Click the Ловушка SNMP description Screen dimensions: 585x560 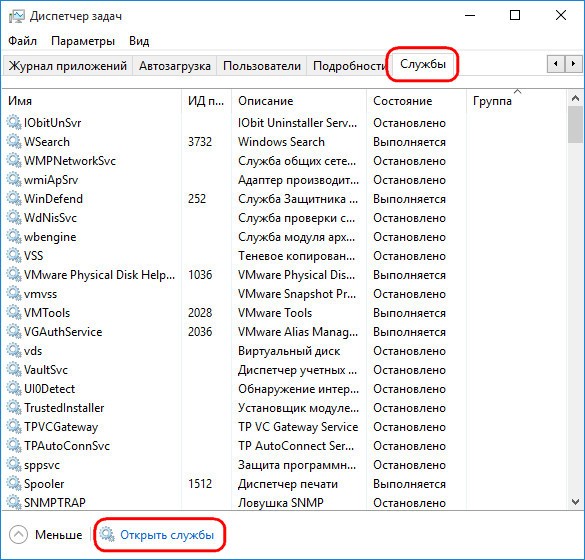pyautogui.click(x=281, y=503)
